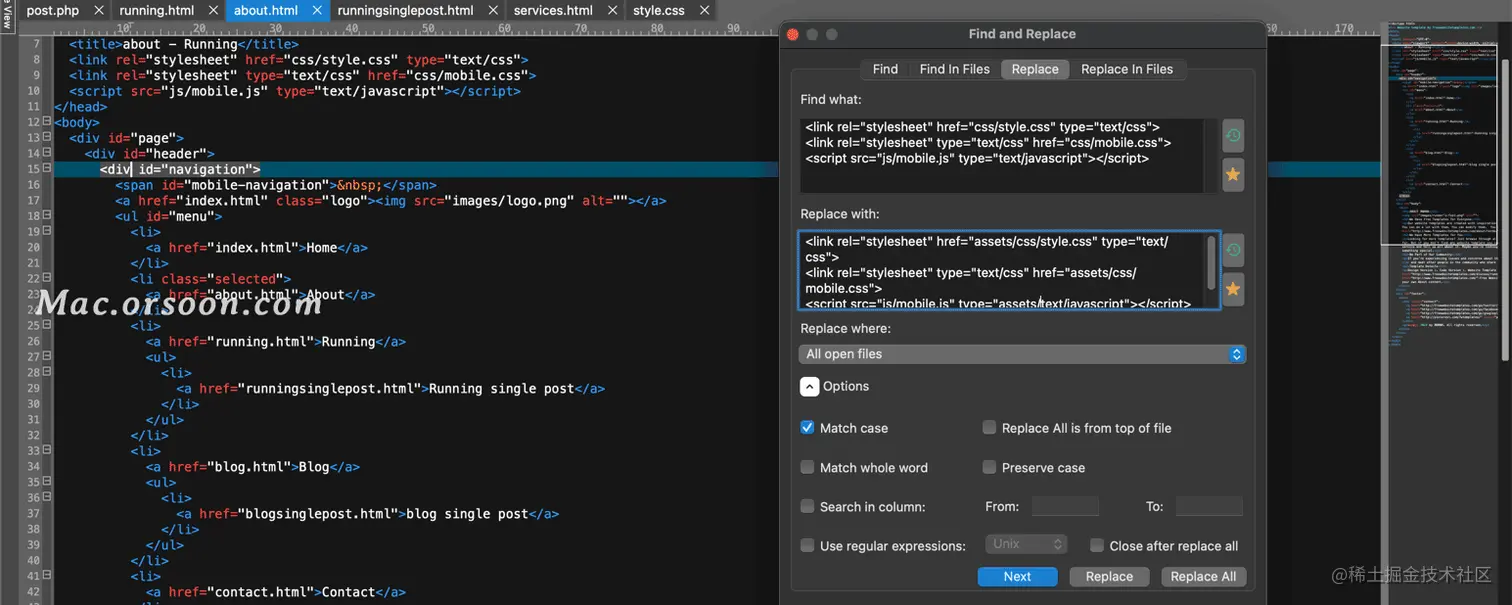Collapse the page div fold on line 13
1512x605 pixels.
tap(46, 137)
